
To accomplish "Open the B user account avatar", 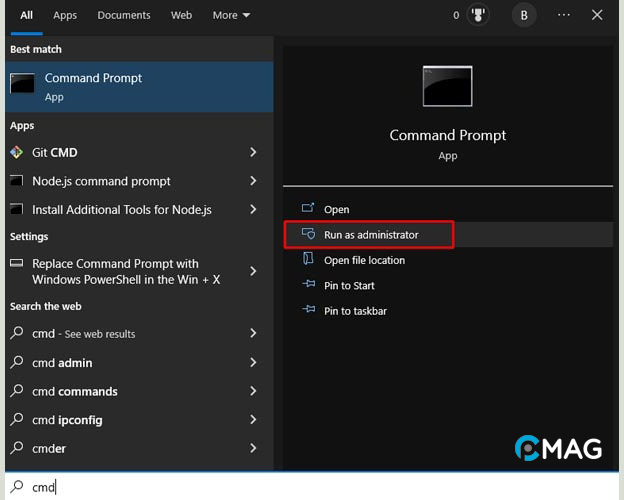I will click(524, 15).
